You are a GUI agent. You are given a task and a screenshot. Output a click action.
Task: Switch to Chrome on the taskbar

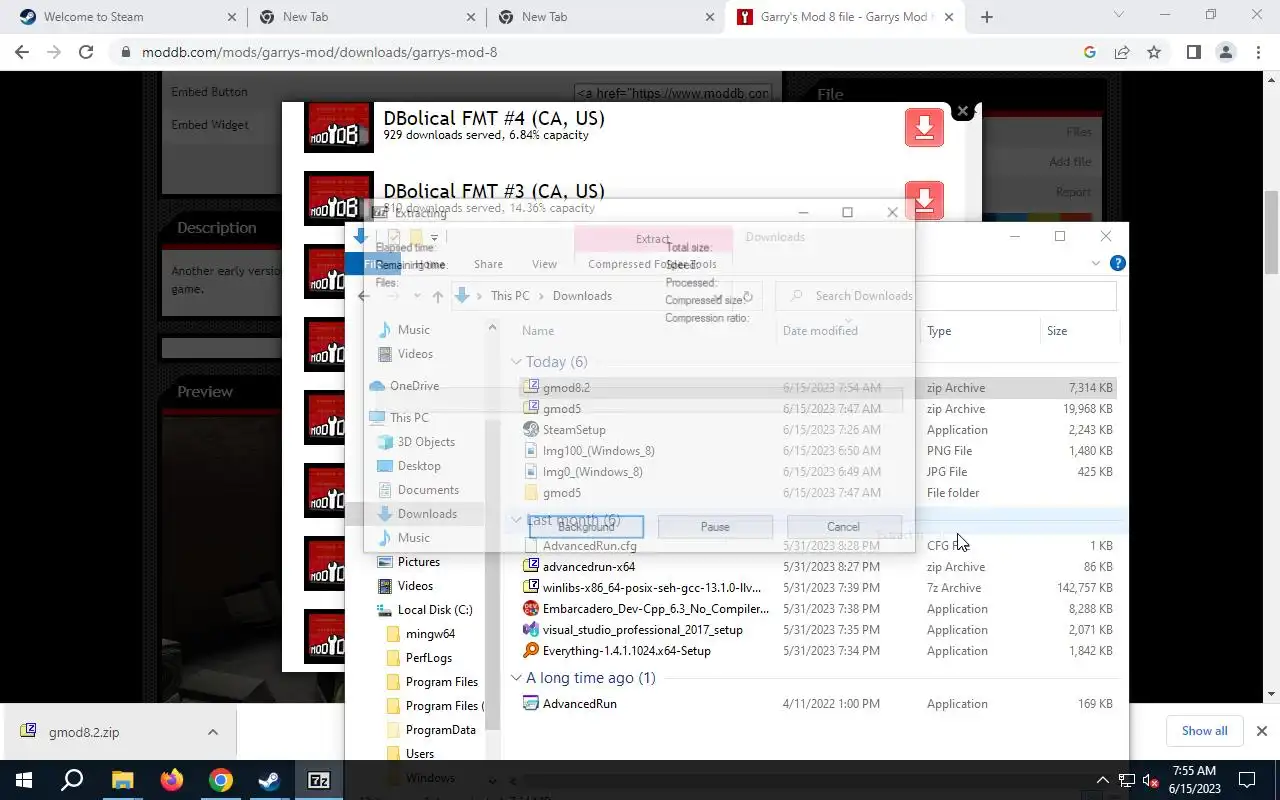[221, 780]
